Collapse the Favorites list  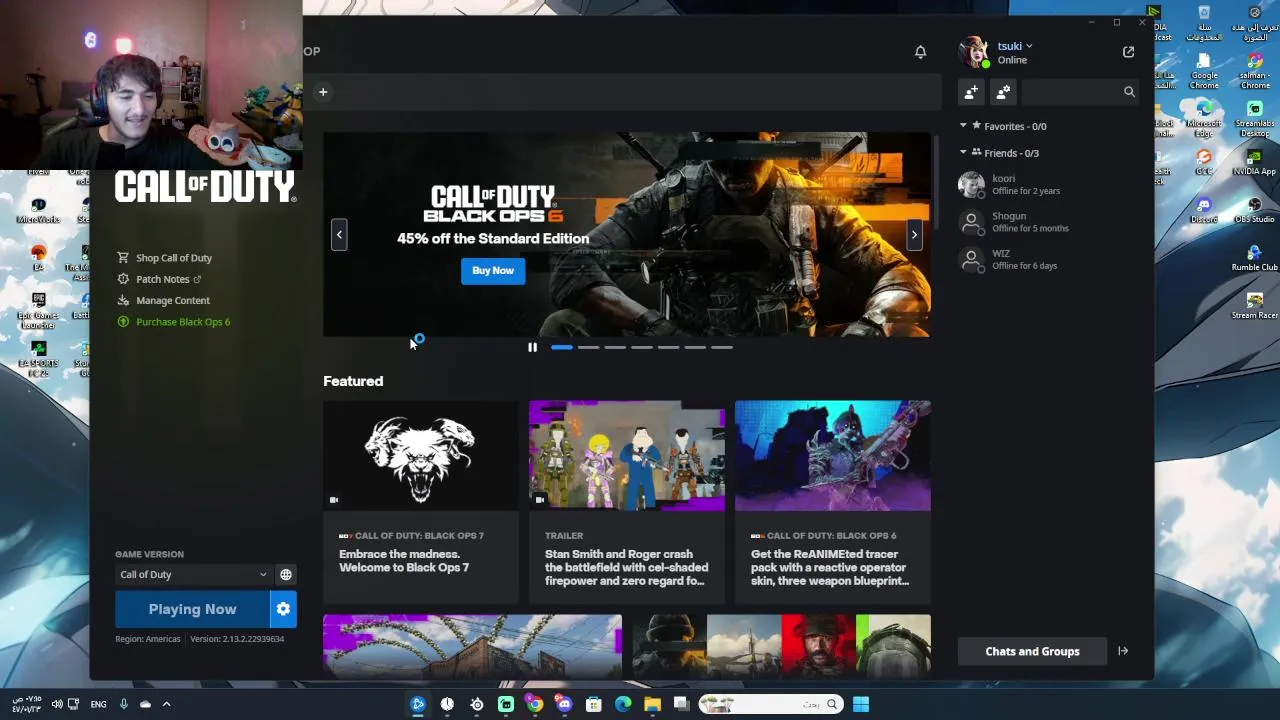[x=963, y=126]
